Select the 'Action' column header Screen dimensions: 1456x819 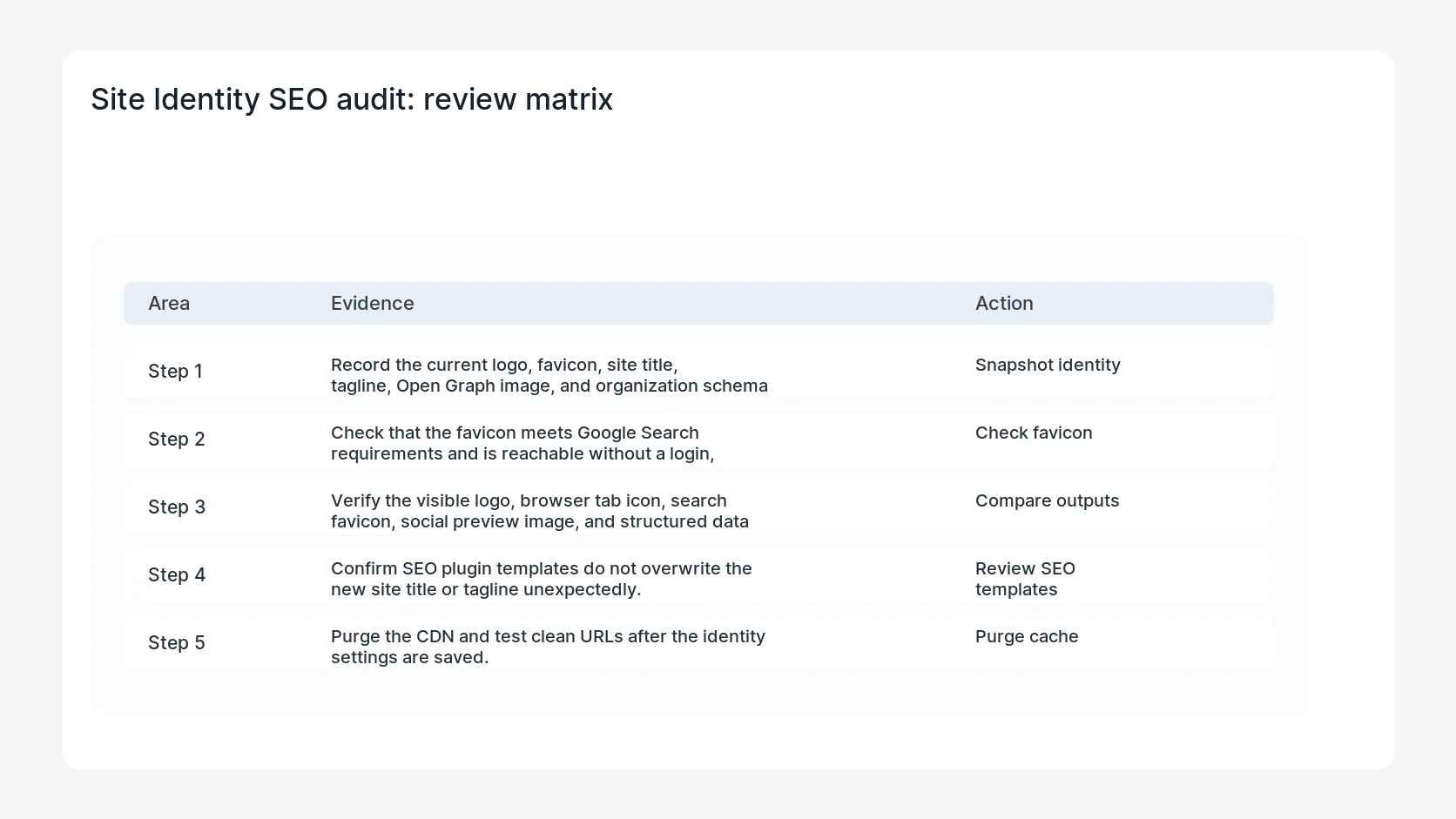[x=1004, y=303]
